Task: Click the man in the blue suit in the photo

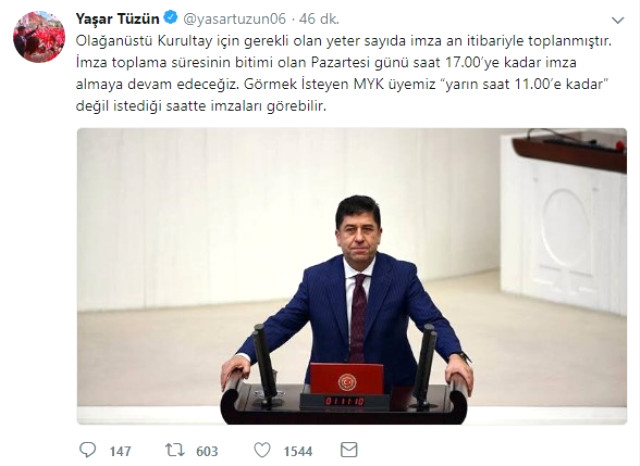Action: coord(349,294)
